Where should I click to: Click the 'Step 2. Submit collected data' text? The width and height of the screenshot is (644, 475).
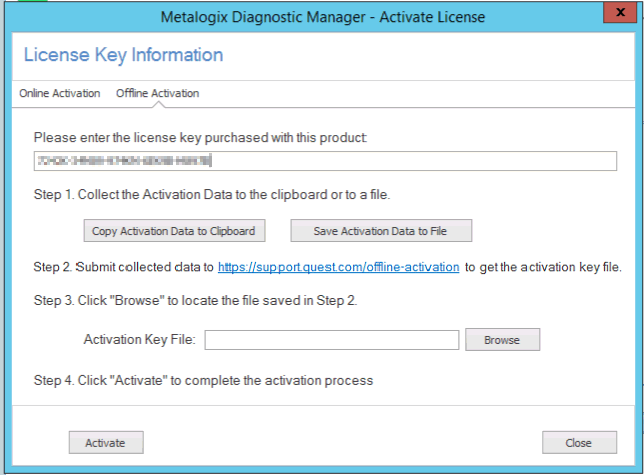tap(123, 268)
